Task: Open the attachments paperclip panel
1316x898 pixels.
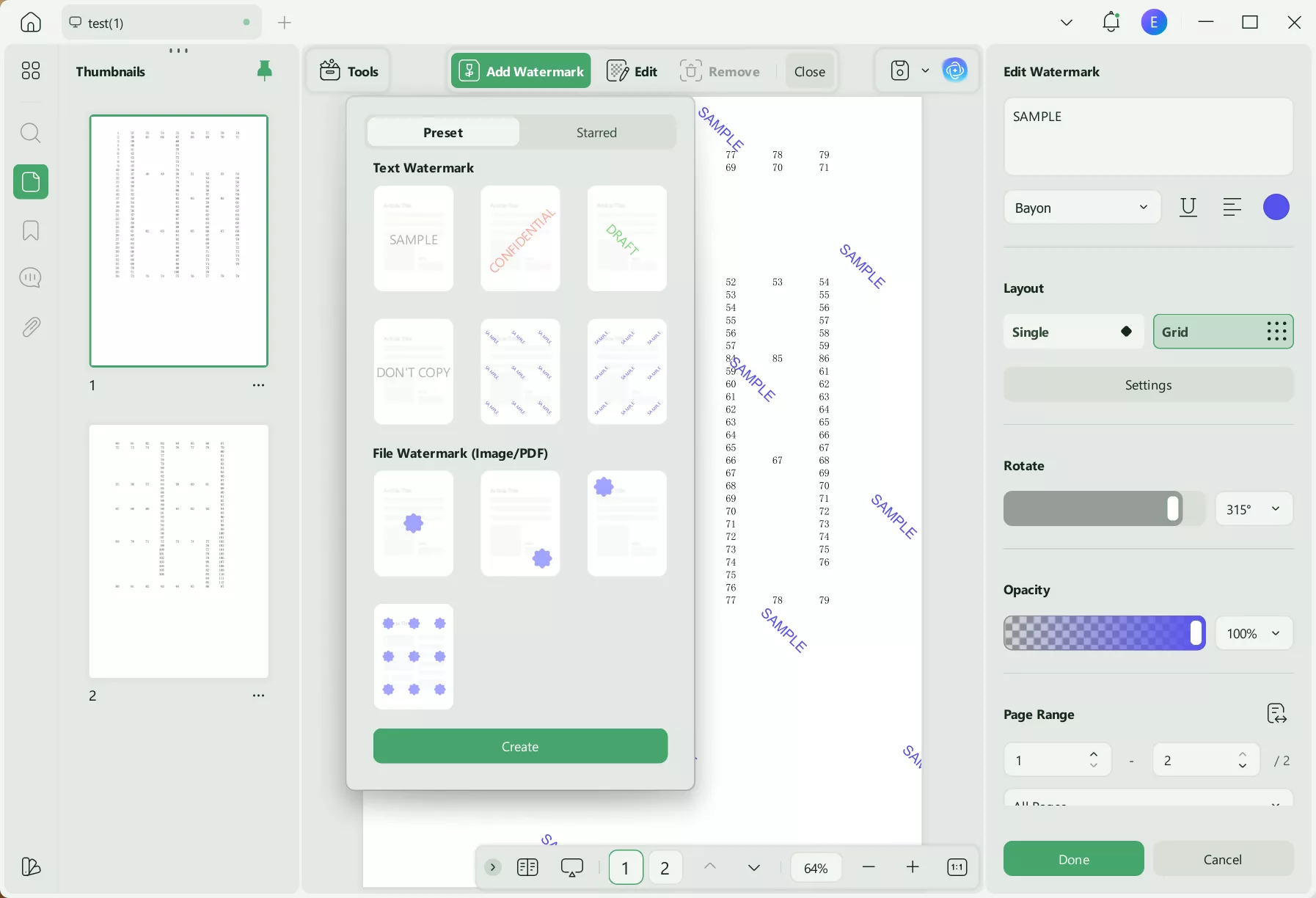Action: pos(31,326)
